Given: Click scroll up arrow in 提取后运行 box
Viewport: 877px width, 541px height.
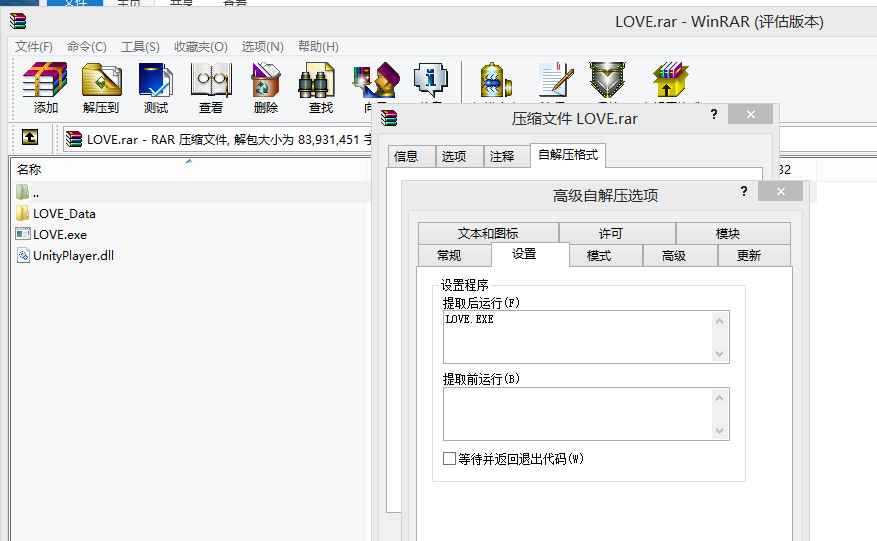Looking at the screenshot, I should 719,321.
